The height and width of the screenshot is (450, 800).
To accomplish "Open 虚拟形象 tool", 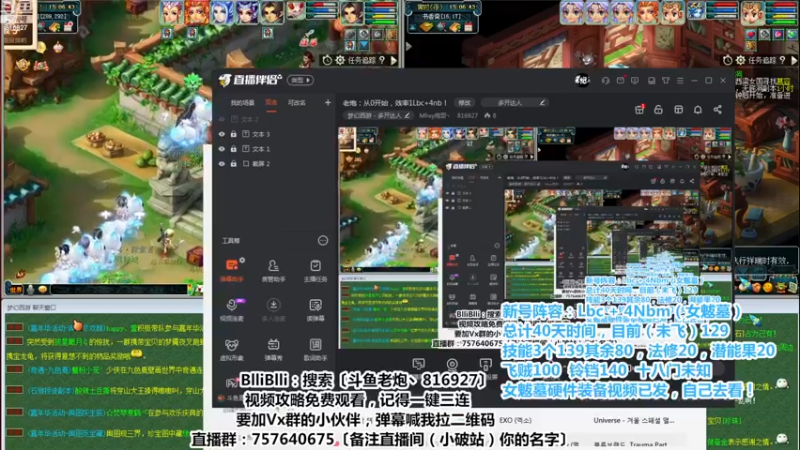I will [x=231, y=348].
